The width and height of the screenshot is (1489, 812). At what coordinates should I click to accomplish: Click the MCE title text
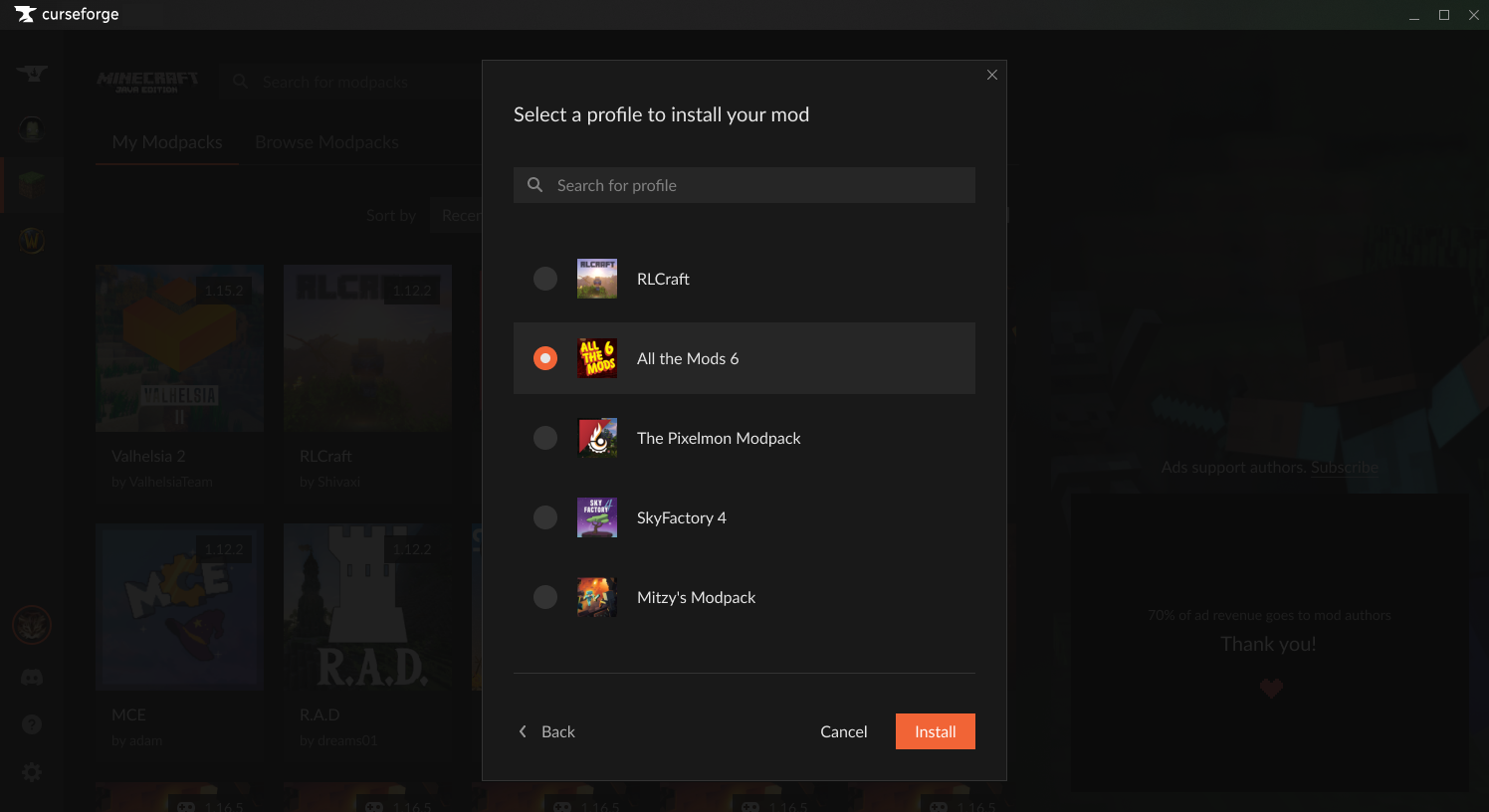(128, 714)
